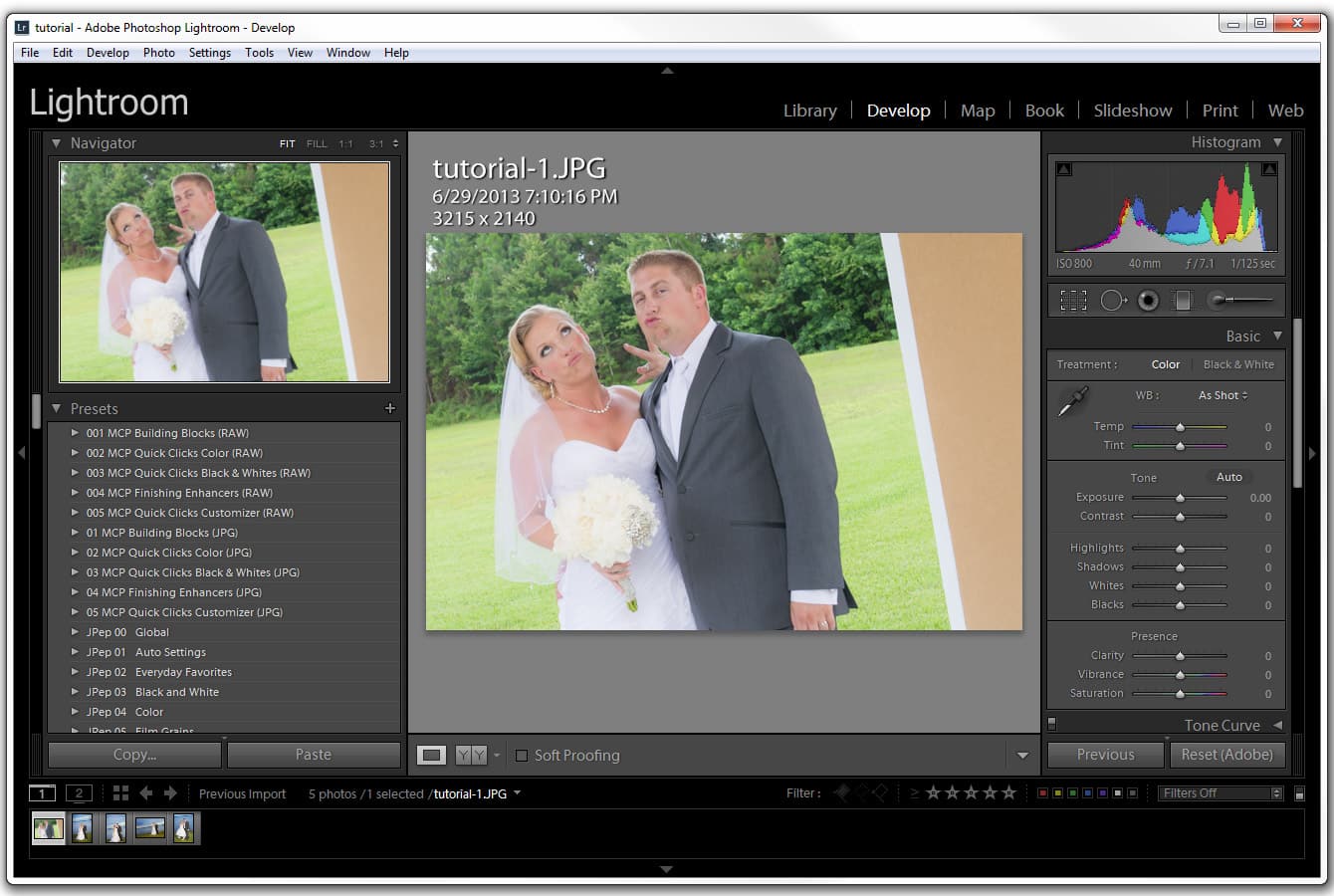
Task: Toggle the red color label filter swatch
Action: tap(1042, 792)
